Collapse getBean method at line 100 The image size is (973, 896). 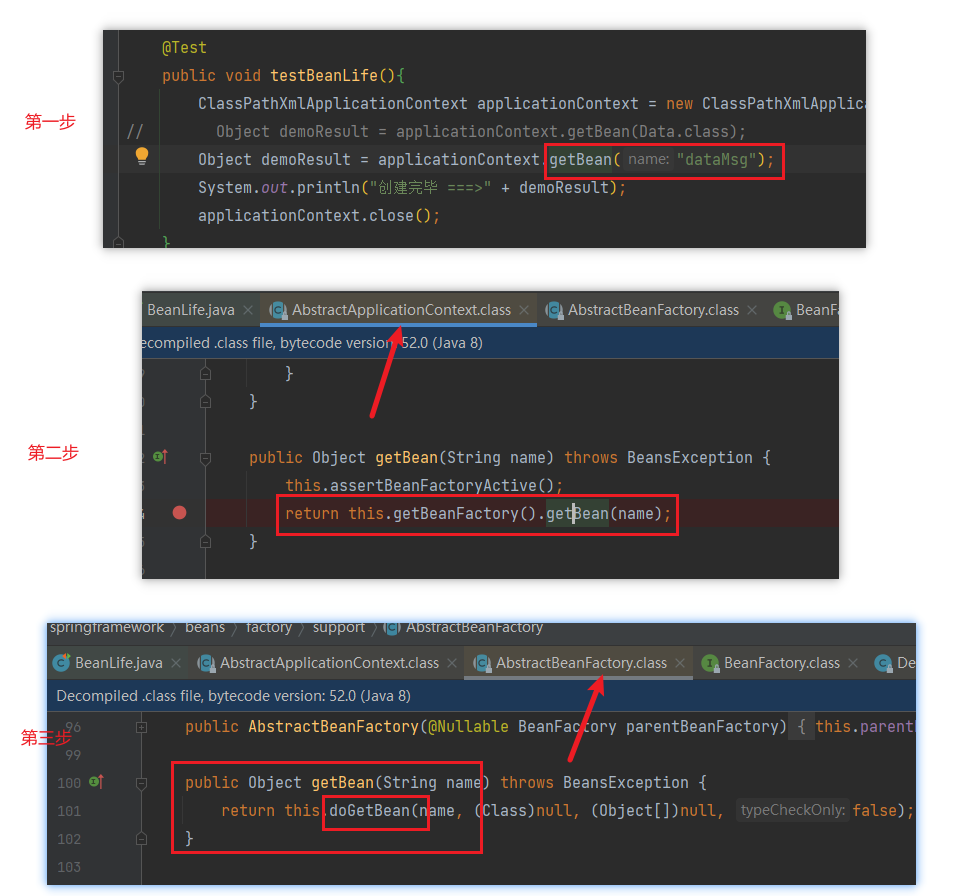pos(141,783)
